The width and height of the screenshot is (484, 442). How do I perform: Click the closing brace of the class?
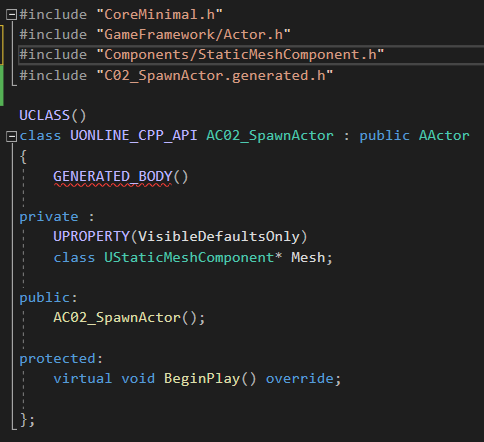tap(23, 419)
